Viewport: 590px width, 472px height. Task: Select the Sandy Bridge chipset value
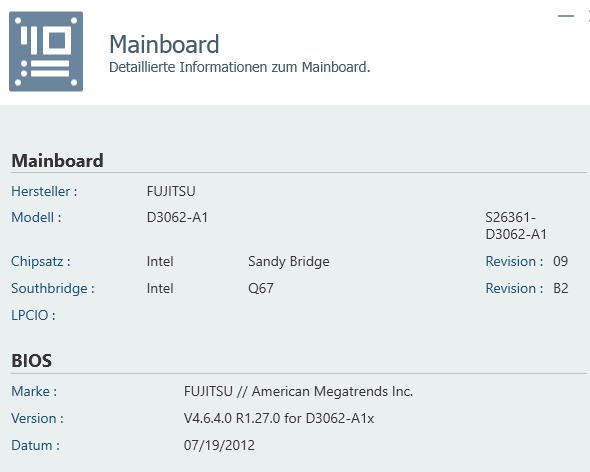pyautogui.click(x=289, y=262)
